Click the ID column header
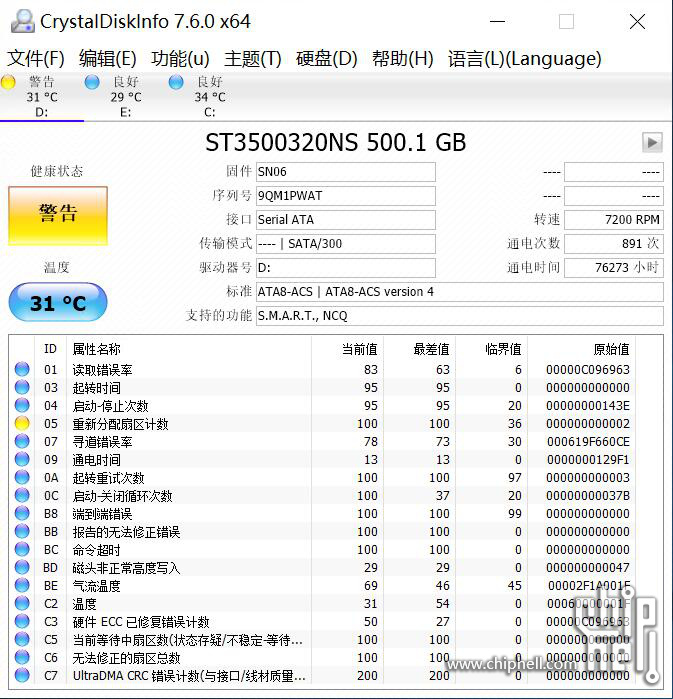 (50, 349)
